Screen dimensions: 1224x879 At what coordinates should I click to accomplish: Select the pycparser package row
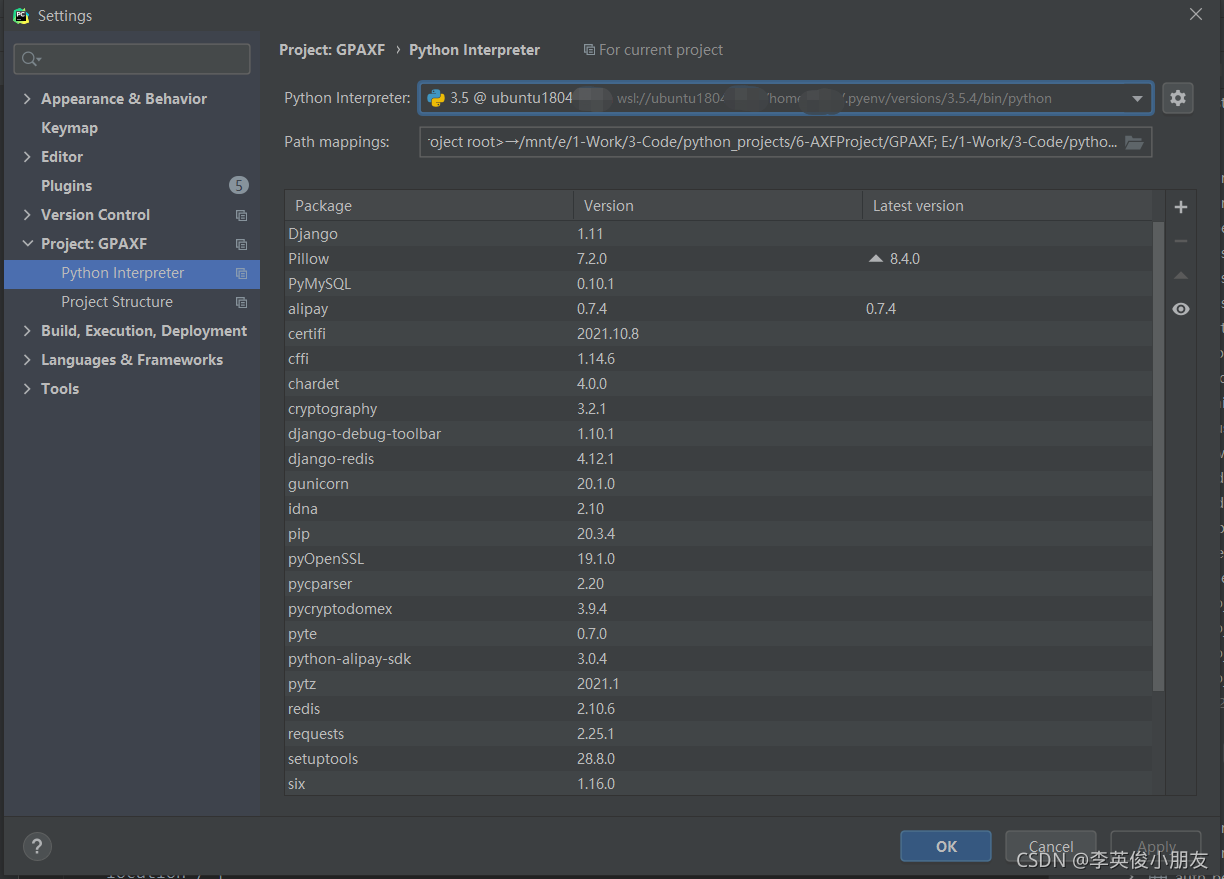(718, 584)
